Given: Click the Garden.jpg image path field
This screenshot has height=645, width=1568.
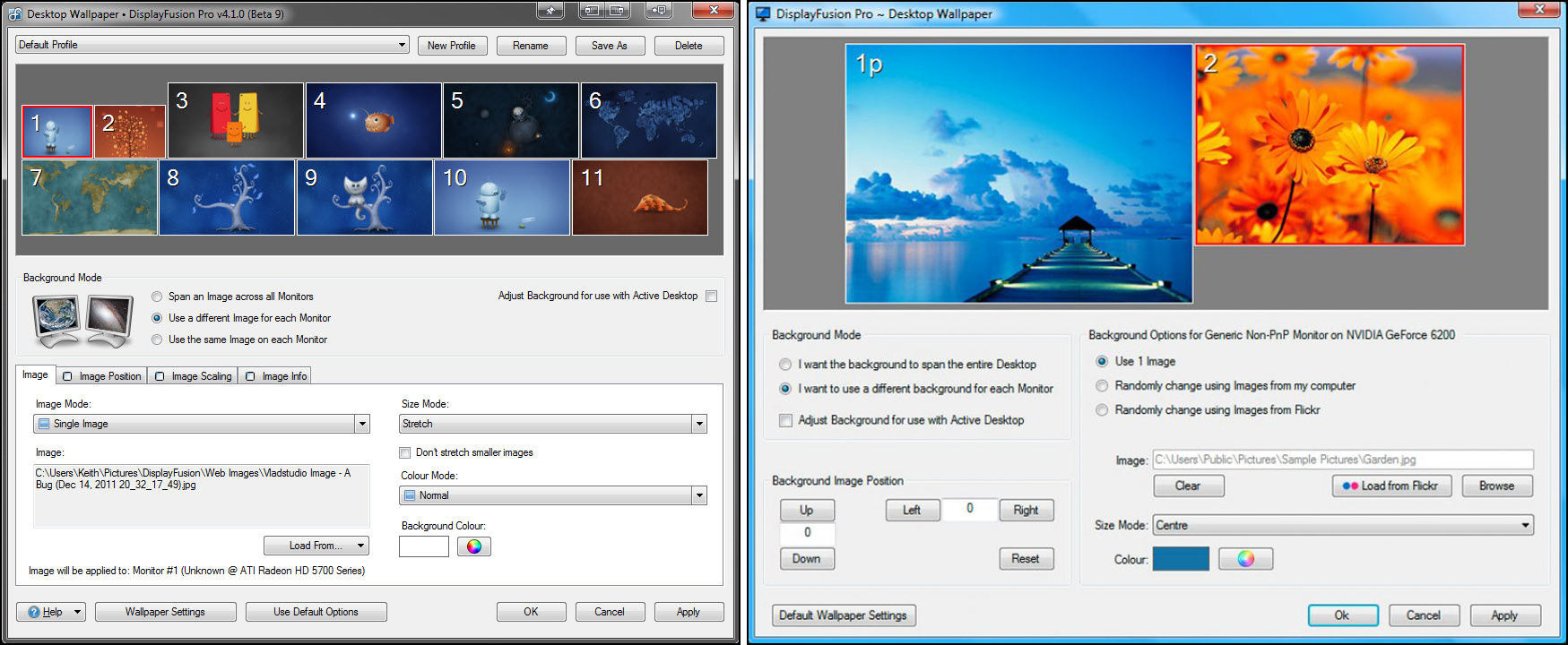Looking at the screenshot, I should [x=1343, y=460].
